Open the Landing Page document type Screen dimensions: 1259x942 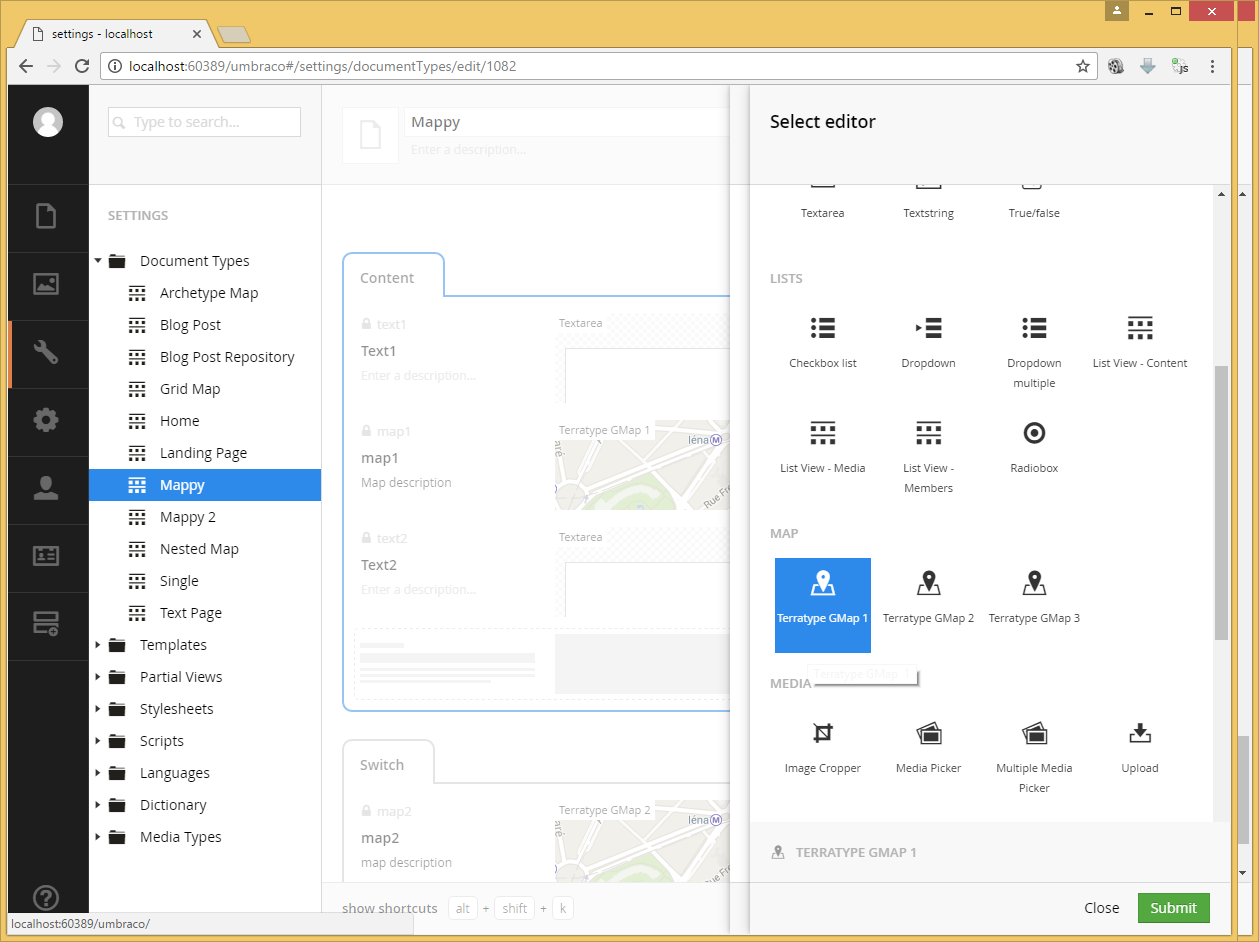pos(203,453)
